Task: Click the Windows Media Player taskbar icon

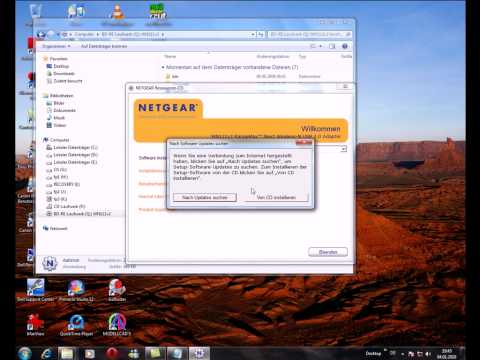Action: [89, 353]
